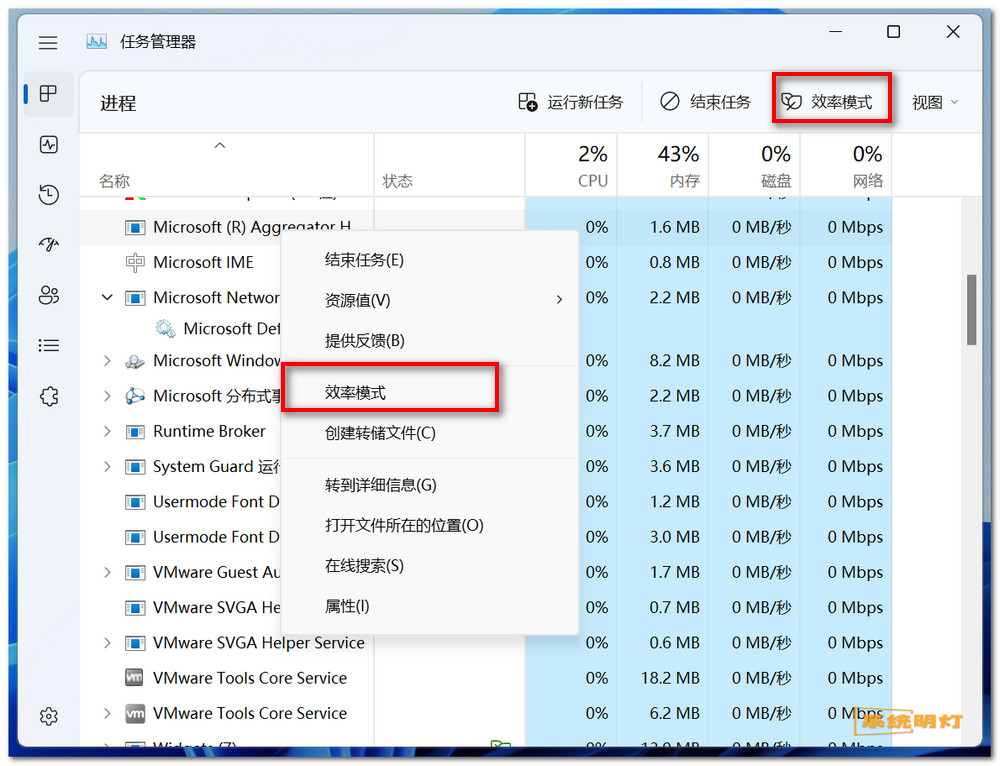Select the Usermode Font D 1.2 MB row
Screen dimensions: 1000x766
point(486,502)
